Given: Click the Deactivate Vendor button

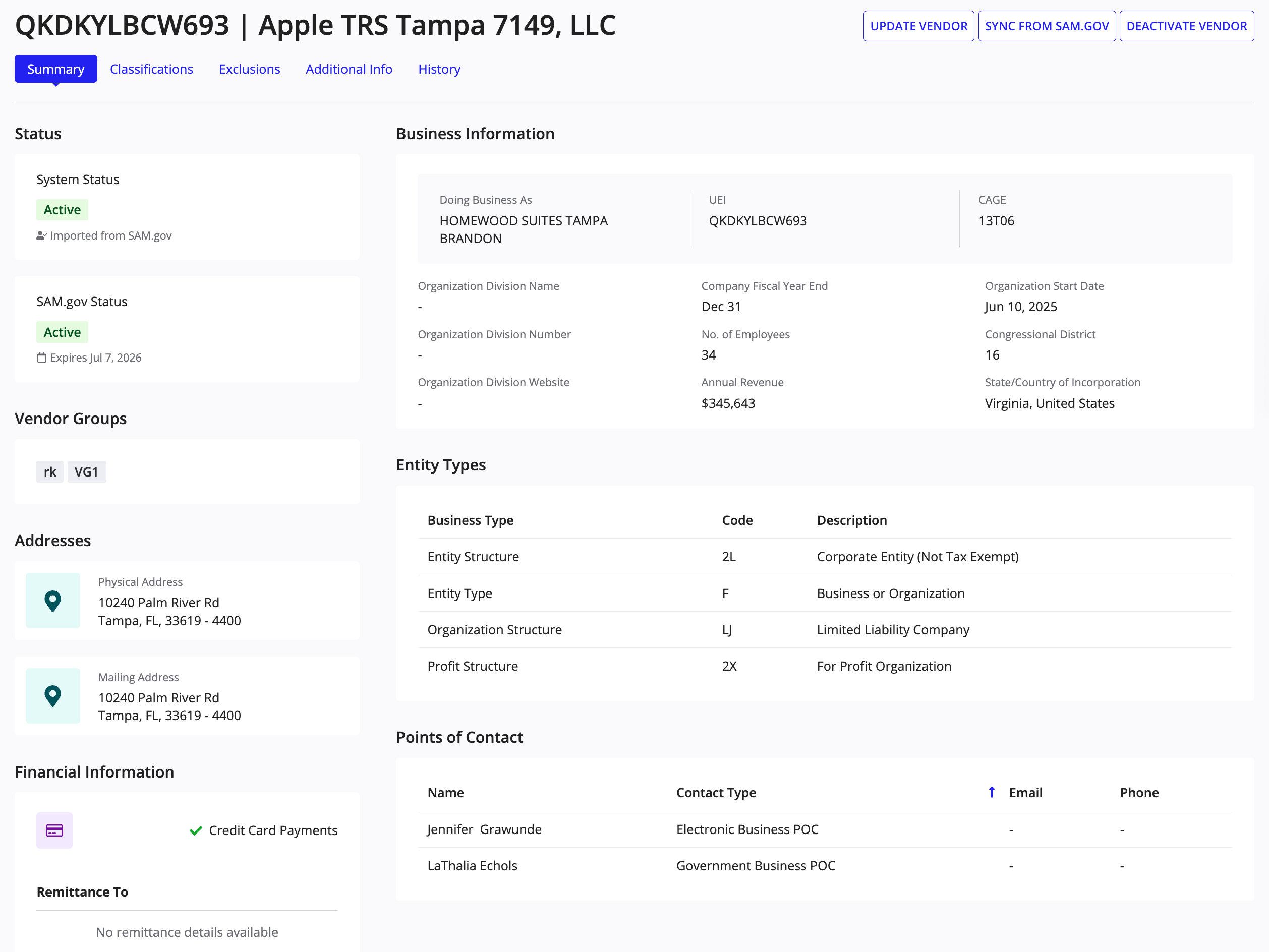Looking at the screenshot, I should 1186,26.
